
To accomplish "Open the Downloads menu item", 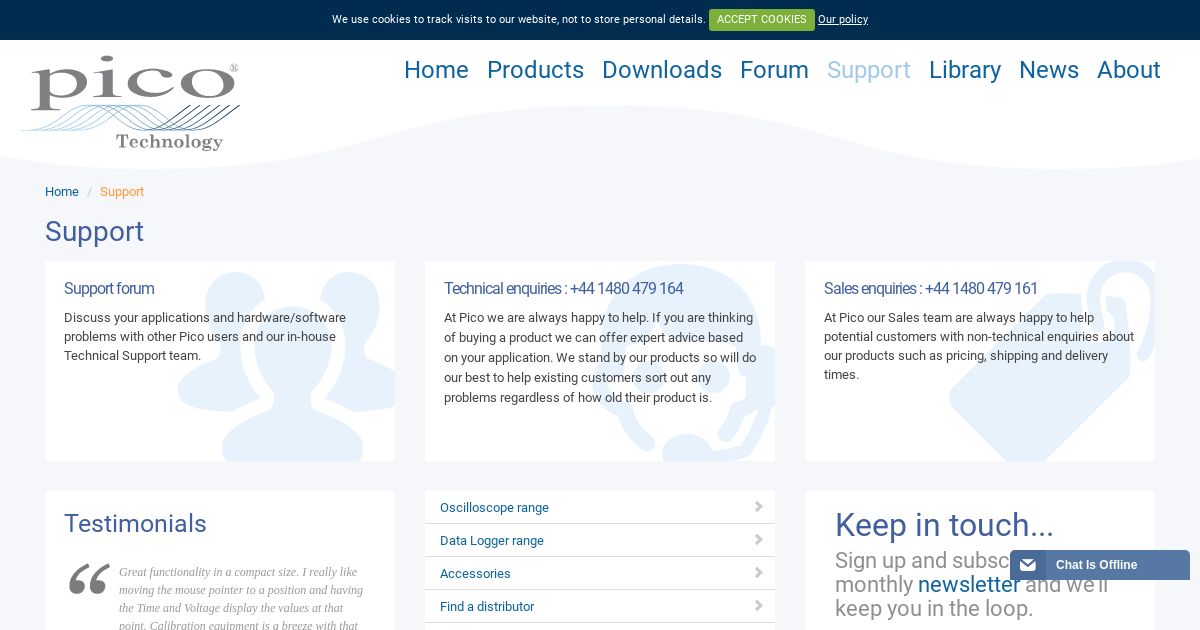I will point(662,70).
